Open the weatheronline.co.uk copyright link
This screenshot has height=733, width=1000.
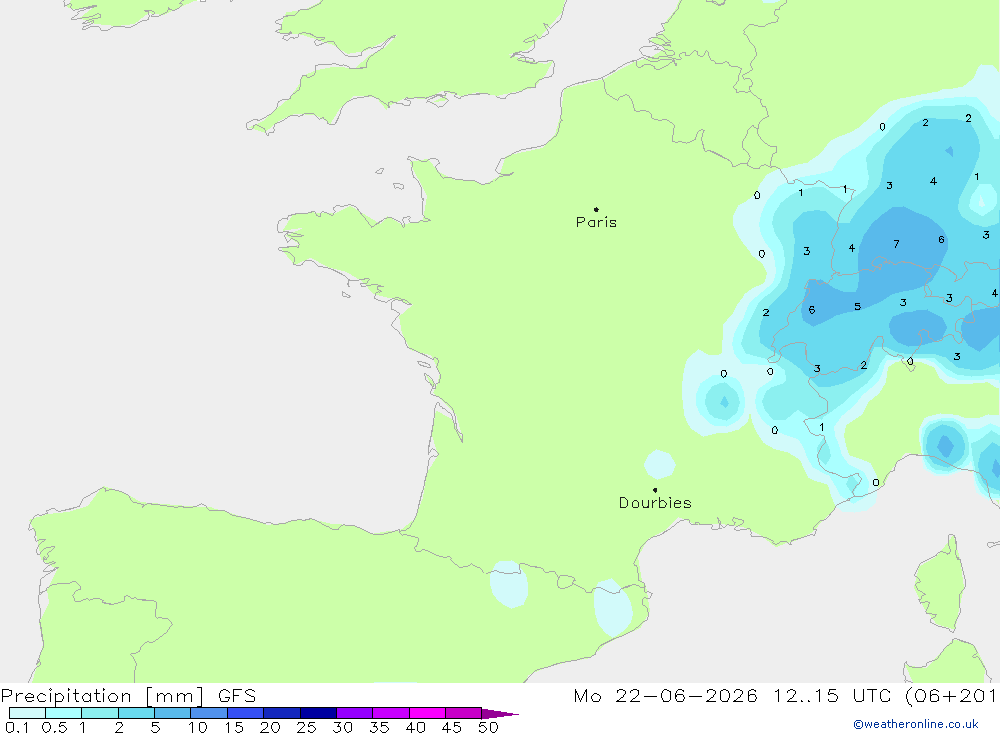point(916,724)
